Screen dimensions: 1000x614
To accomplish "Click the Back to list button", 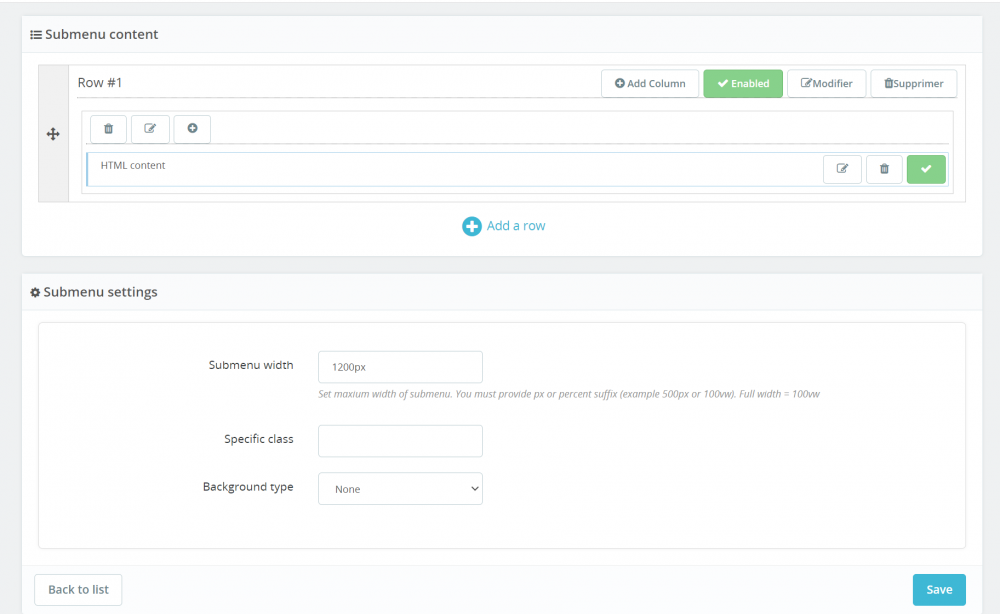I will [78, 590].
